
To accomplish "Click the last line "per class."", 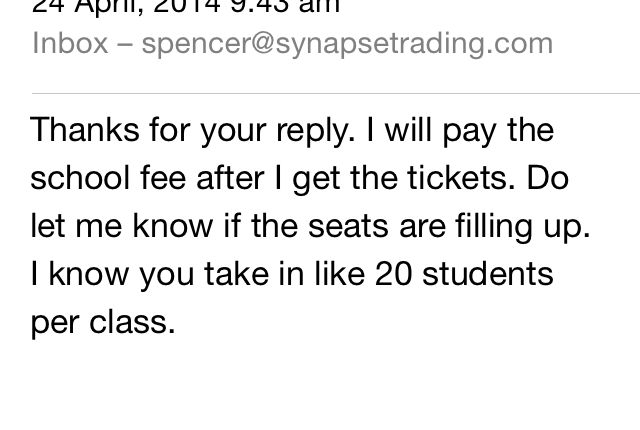I will click(102, 322).
